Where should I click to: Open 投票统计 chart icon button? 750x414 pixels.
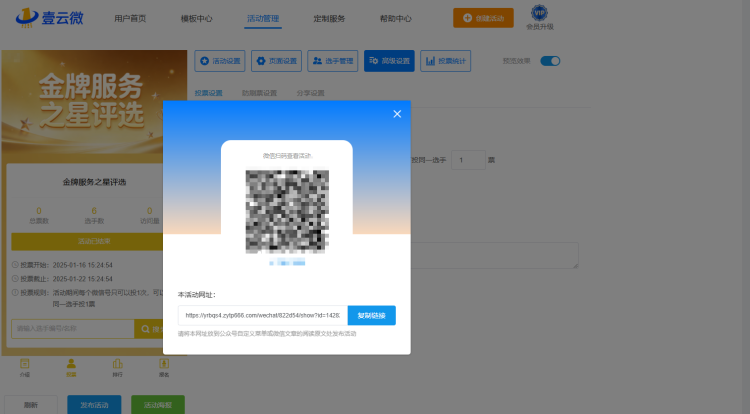pyautogui.click(x=446, y=61)
